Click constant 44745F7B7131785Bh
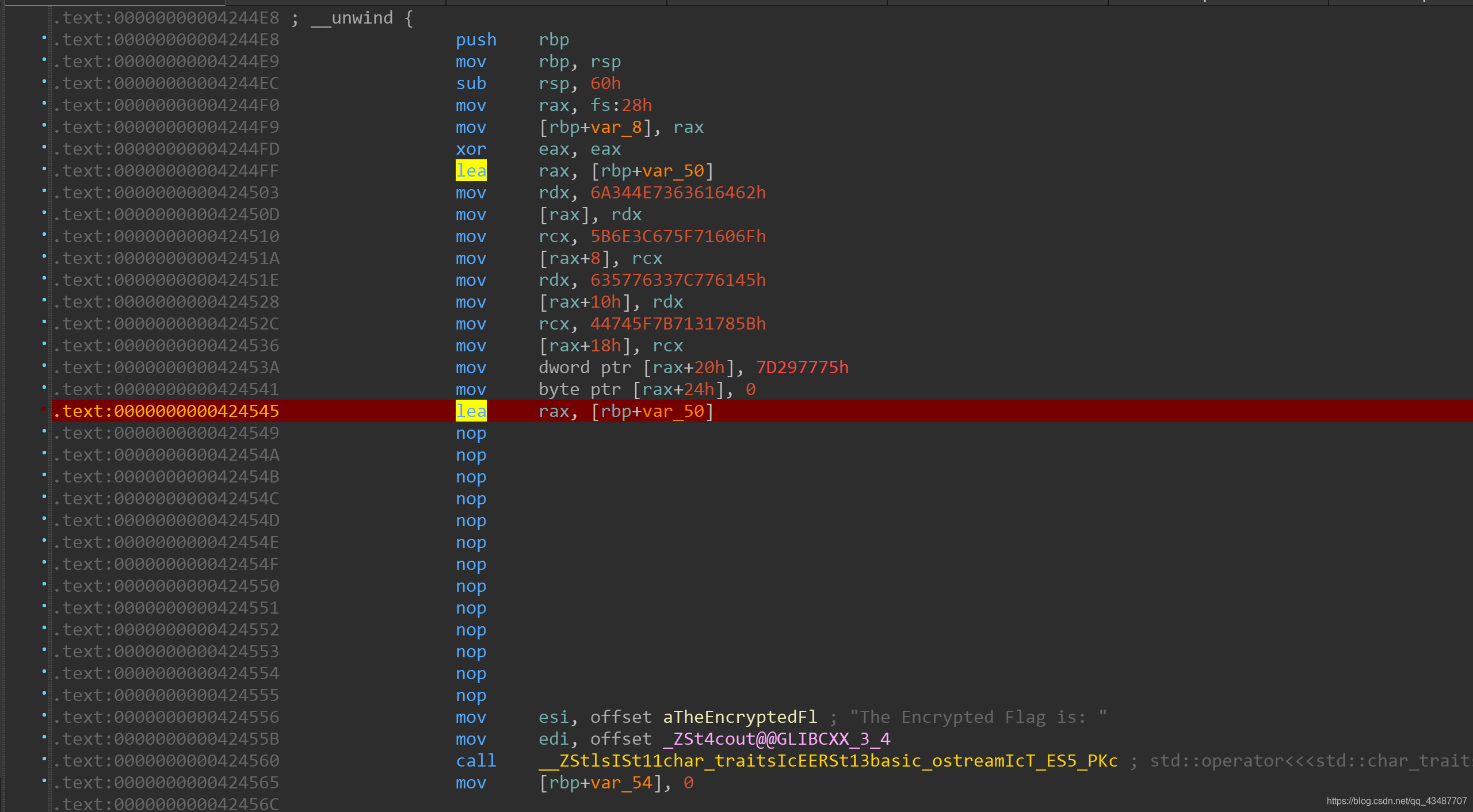 pos(678,324)
